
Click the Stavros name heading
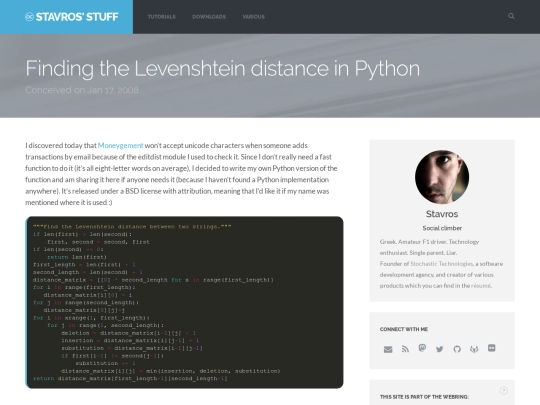point(442,214)
